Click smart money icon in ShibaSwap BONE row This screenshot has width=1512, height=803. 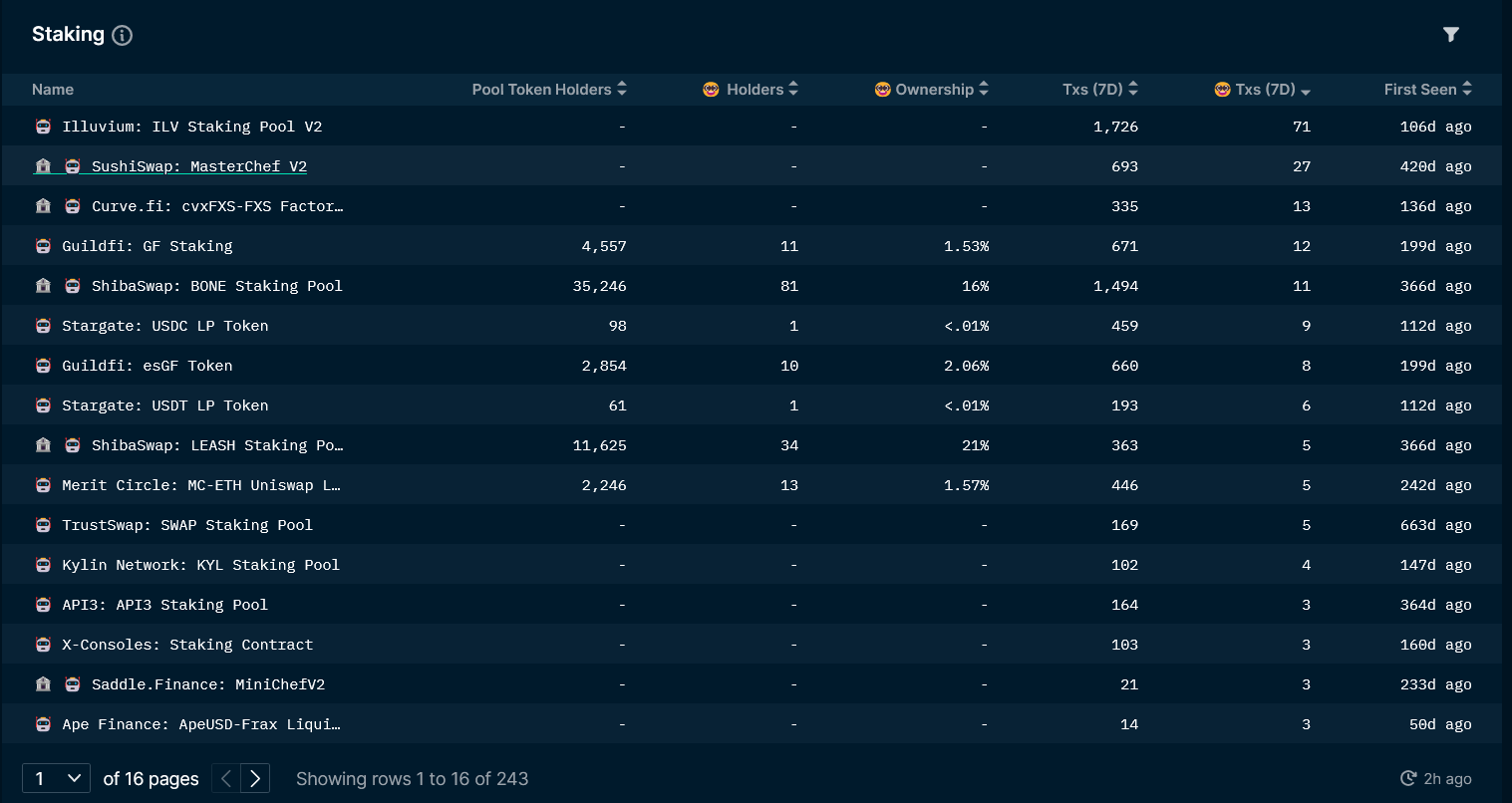73,286
